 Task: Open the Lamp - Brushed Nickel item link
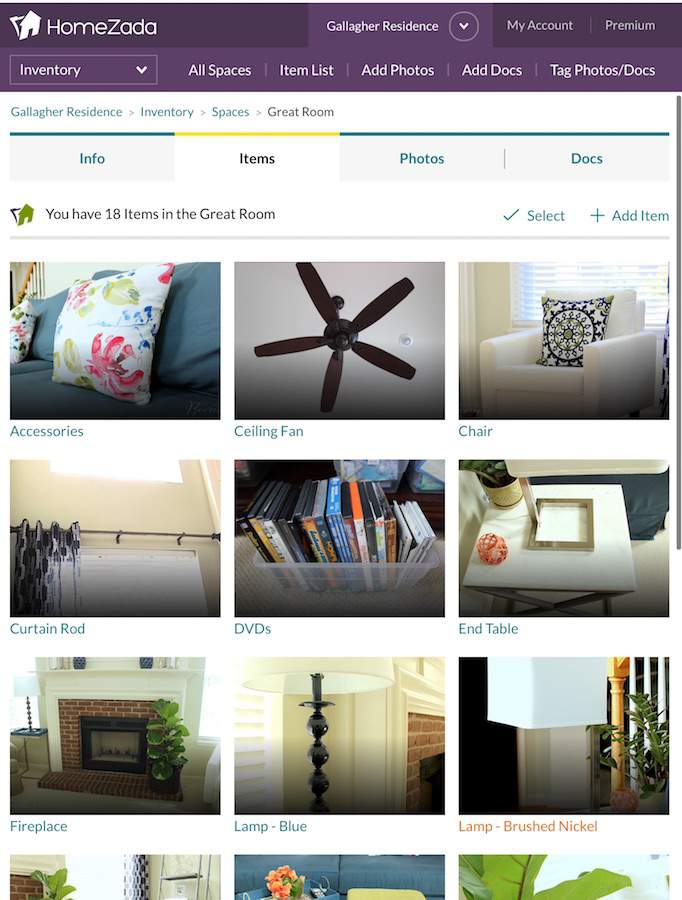tap(528, 826)
